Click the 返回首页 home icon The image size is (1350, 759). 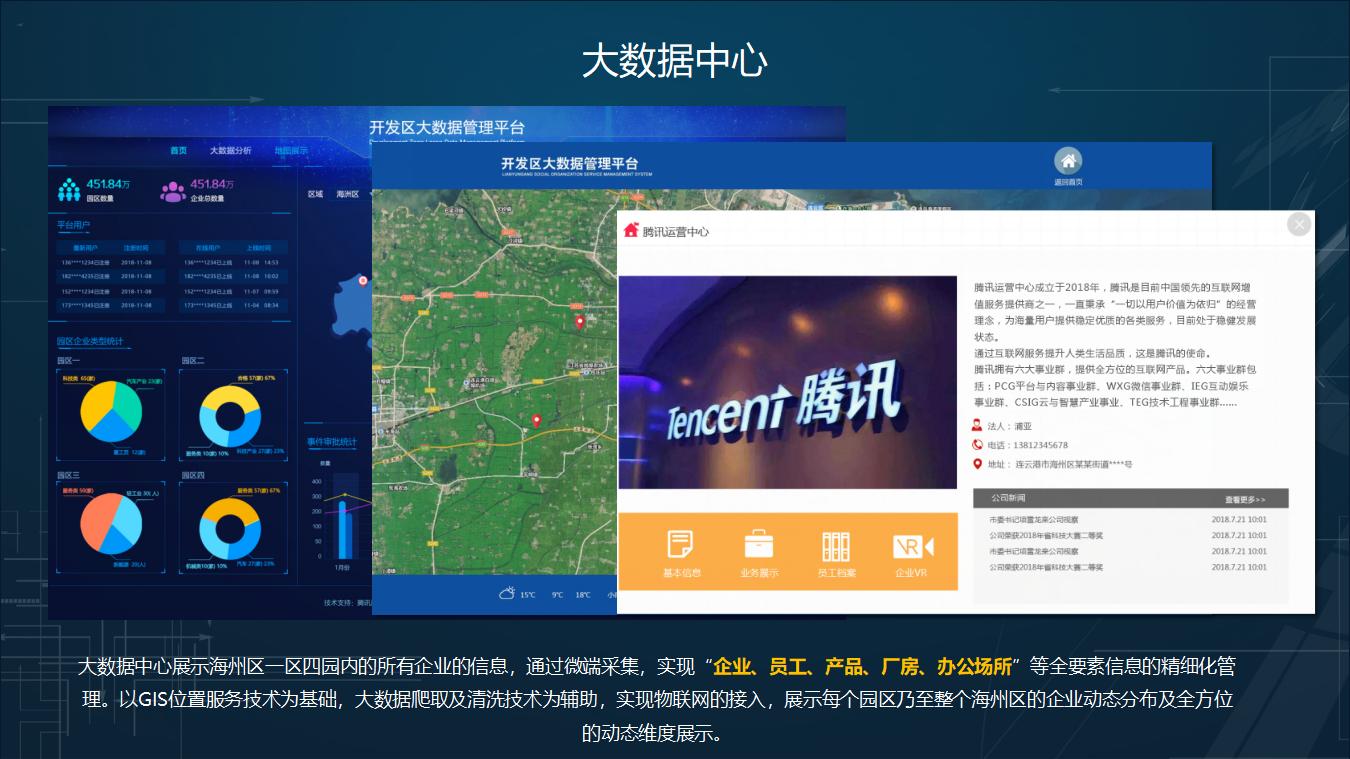pos(1068,162)
